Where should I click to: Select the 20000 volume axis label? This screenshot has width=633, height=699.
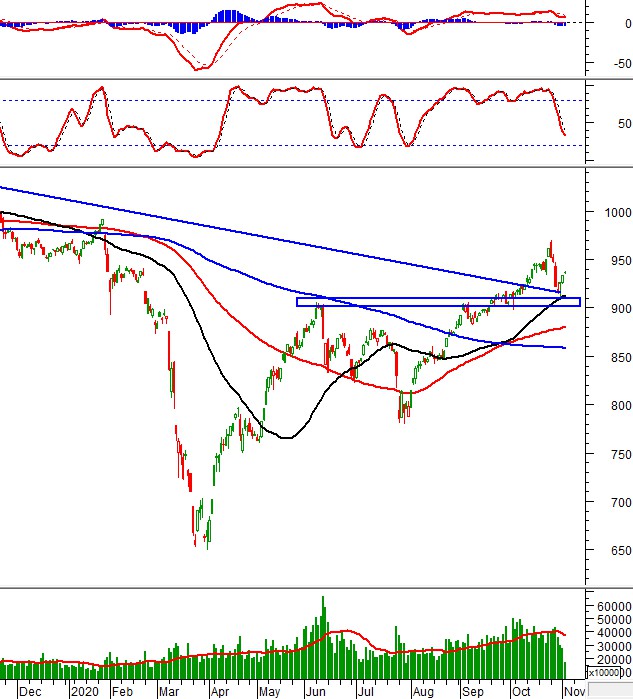tap(608, 660)
